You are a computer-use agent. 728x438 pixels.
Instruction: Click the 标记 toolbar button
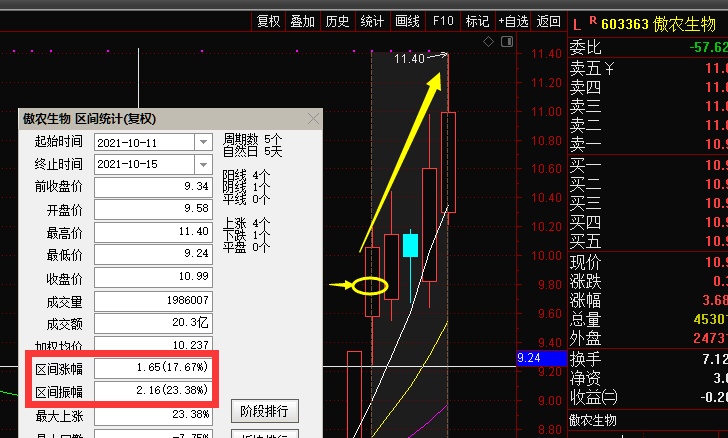[x=477, y=21]
